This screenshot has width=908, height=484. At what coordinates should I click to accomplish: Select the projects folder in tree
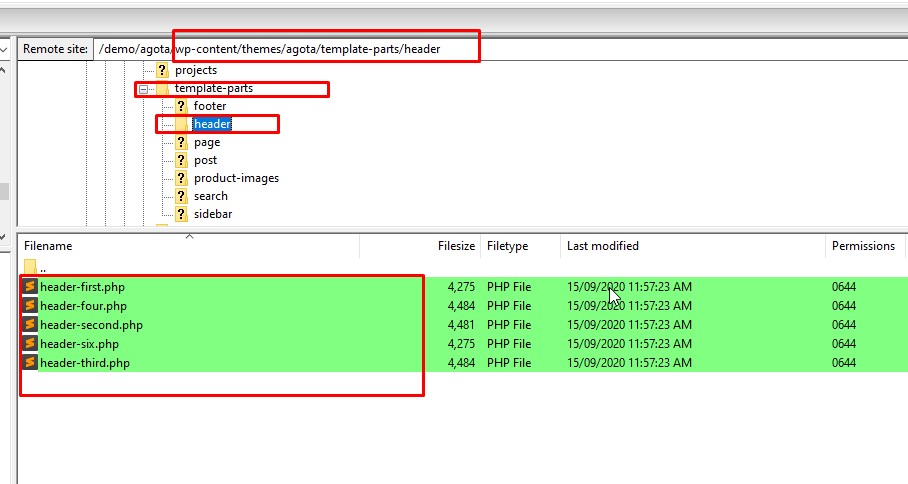coord(196,70)
